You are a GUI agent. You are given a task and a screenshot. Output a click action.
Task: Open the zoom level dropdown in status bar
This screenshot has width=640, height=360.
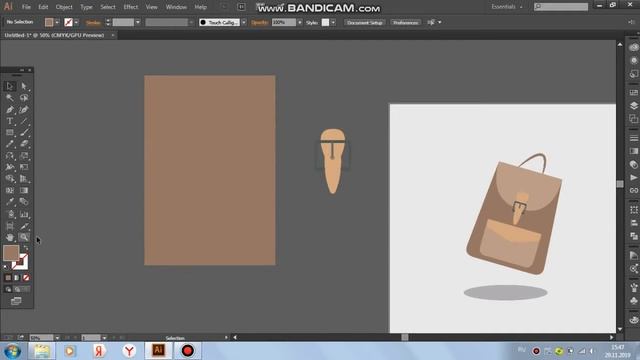57,338
